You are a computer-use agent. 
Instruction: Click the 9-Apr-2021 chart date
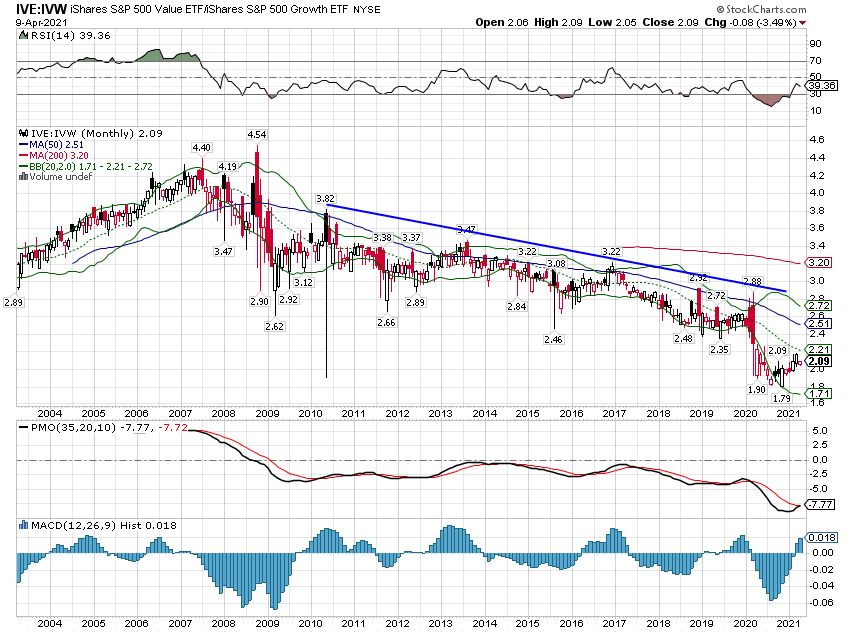pyautogui.click(x=42, y=23)
